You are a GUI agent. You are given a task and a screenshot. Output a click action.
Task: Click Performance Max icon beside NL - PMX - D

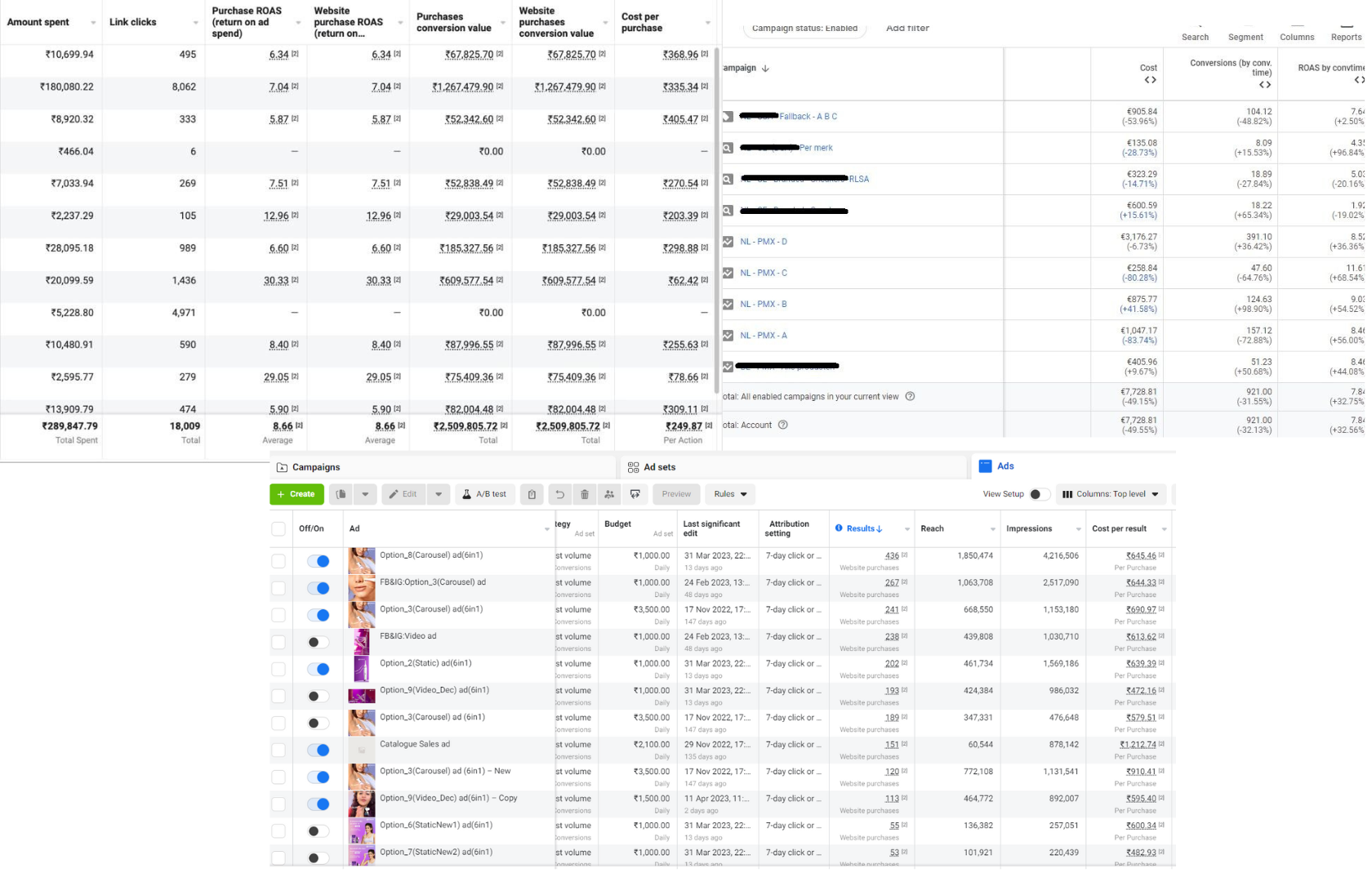(x=728, y=242)
